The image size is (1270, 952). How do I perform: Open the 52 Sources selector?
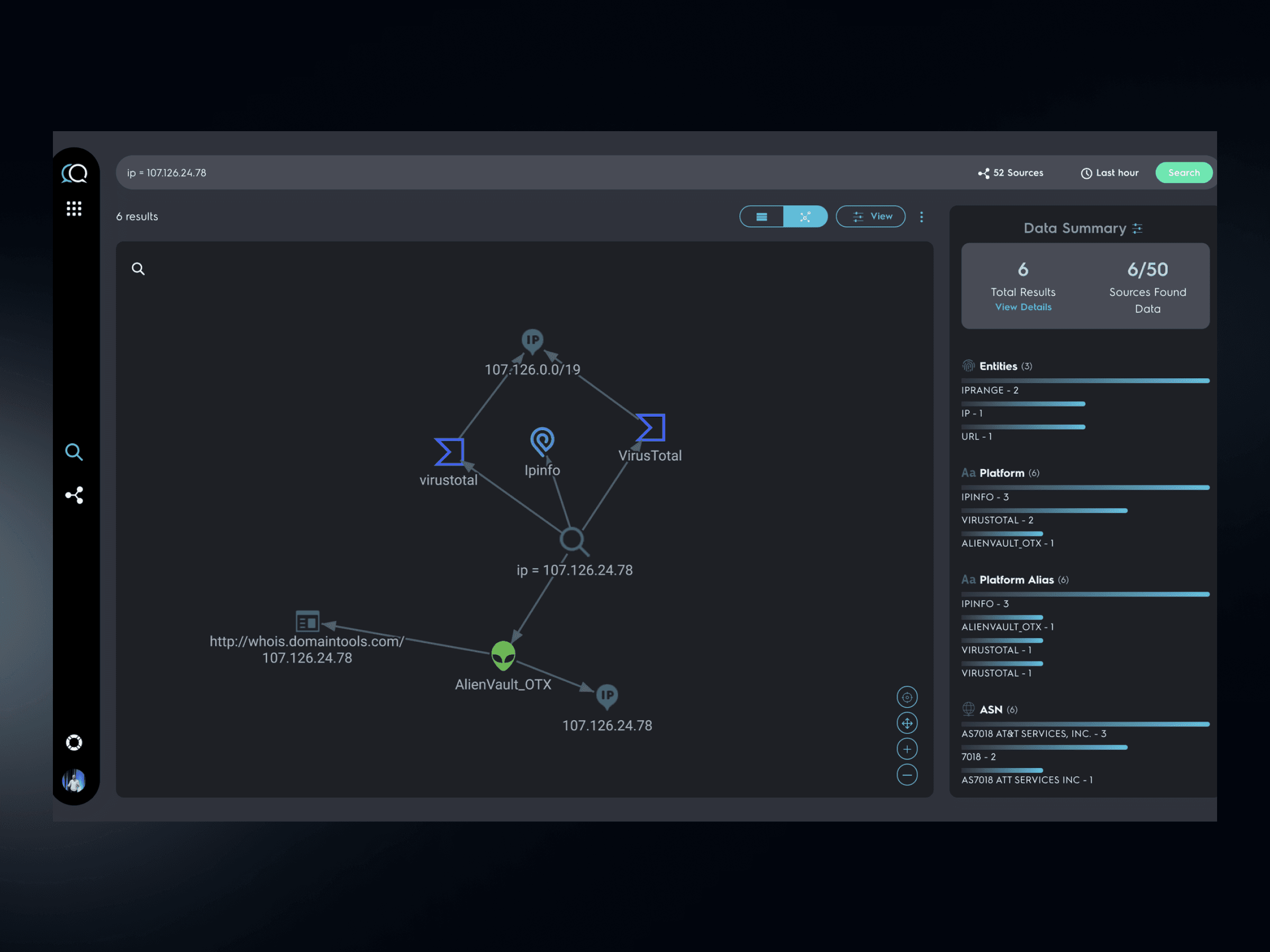tap(1011, 173)
